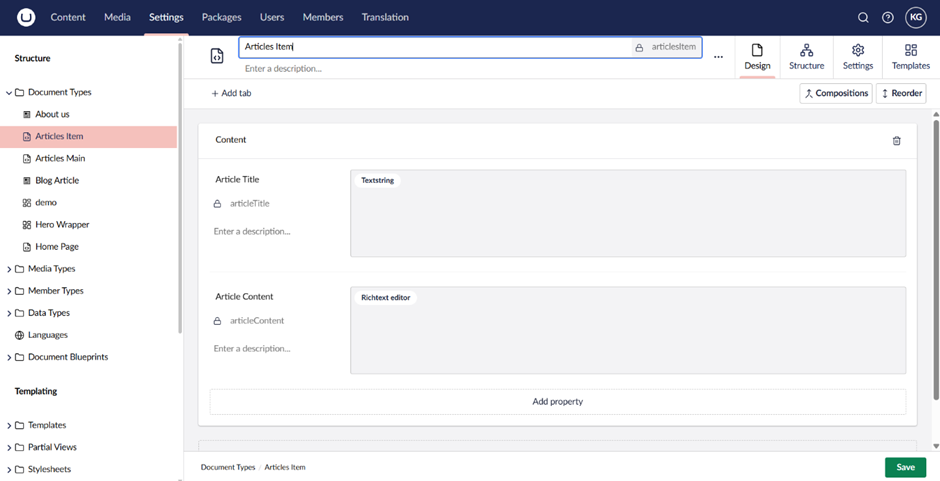Image resolution: width=940 pixels, height=481 pixels.
Task: Open the Settings tab of the document type
Action: pos(858,57)
